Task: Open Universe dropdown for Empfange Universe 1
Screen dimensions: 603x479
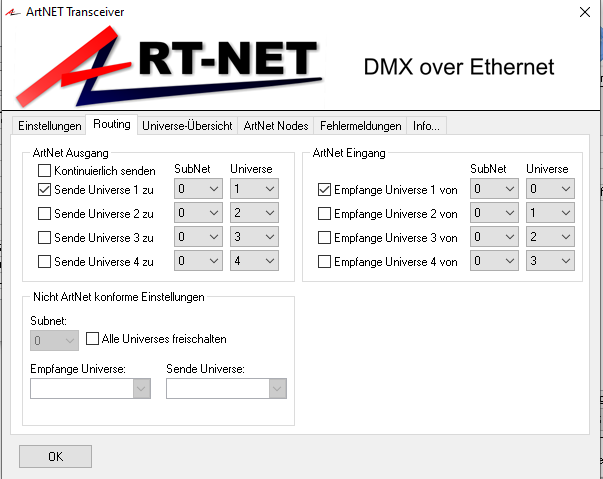Action: (550, 189)
